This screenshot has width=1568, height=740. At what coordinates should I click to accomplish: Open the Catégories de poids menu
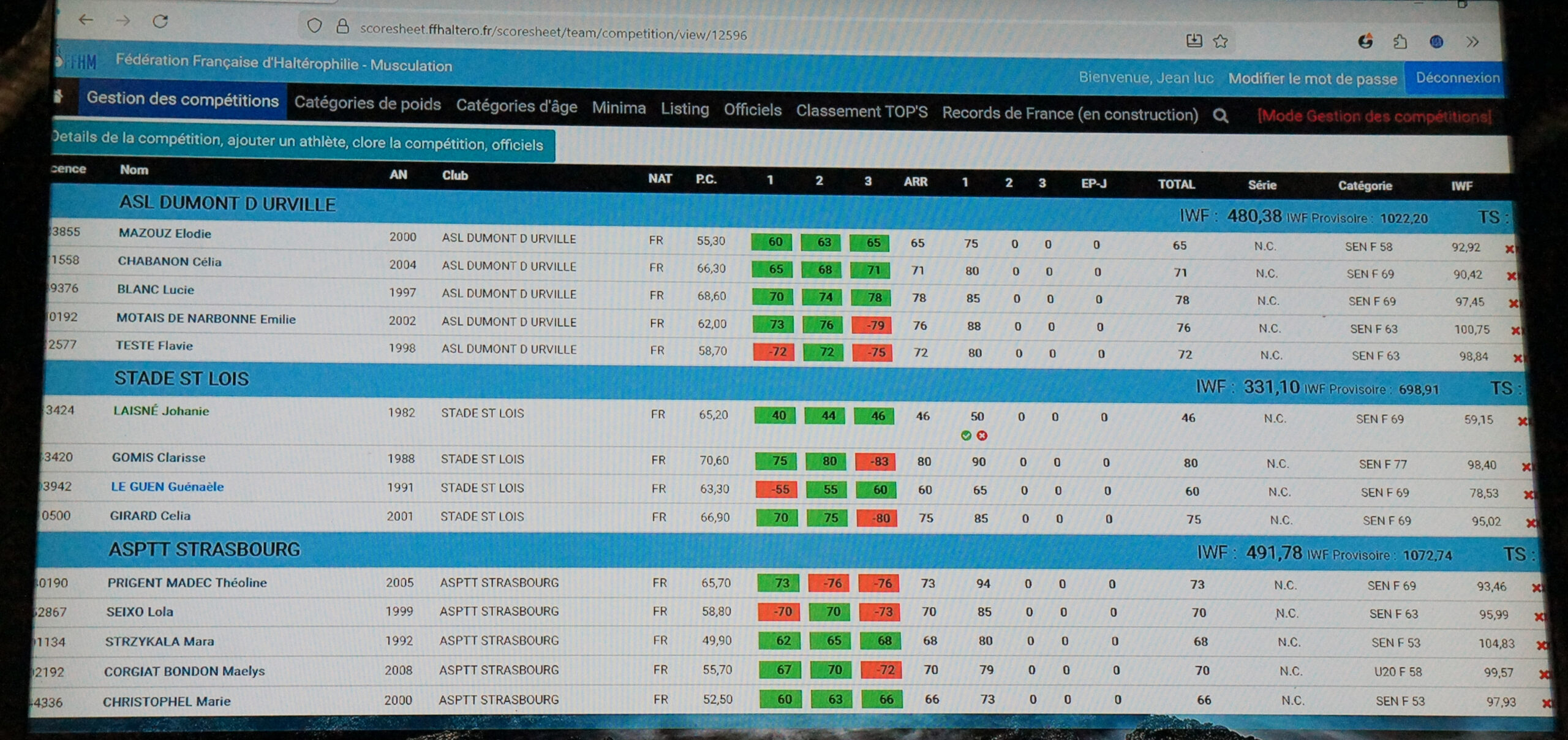coord(367,104)
